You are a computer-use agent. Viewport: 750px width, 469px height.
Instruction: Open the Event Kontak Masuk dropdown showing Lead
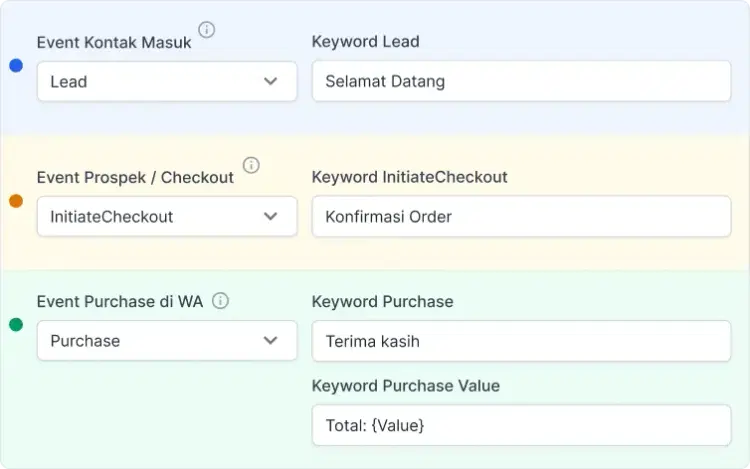[x=167, y=81]
